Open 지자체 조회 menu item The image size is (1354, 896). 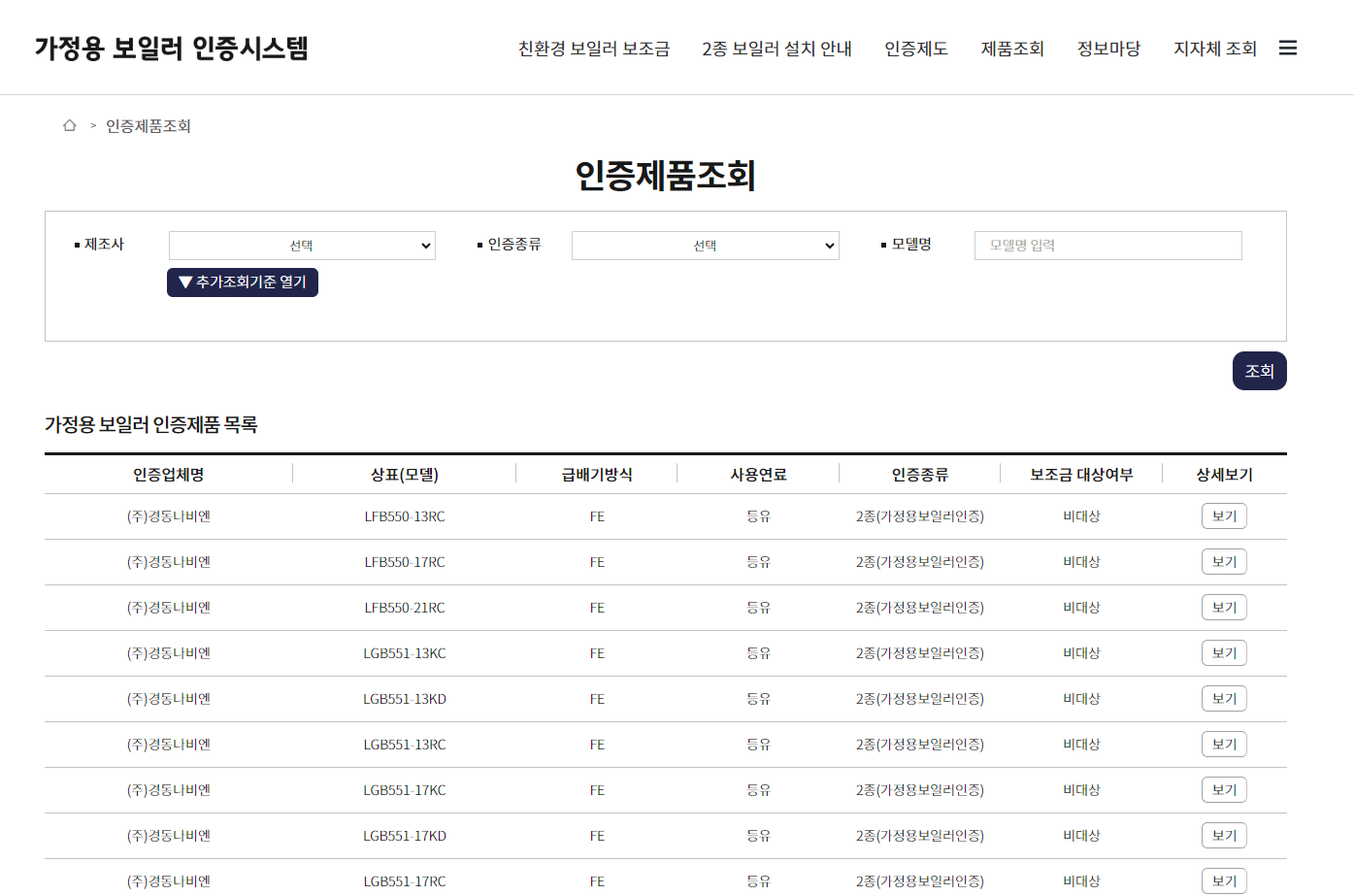pyautogui.click(x=1213, y=48)
